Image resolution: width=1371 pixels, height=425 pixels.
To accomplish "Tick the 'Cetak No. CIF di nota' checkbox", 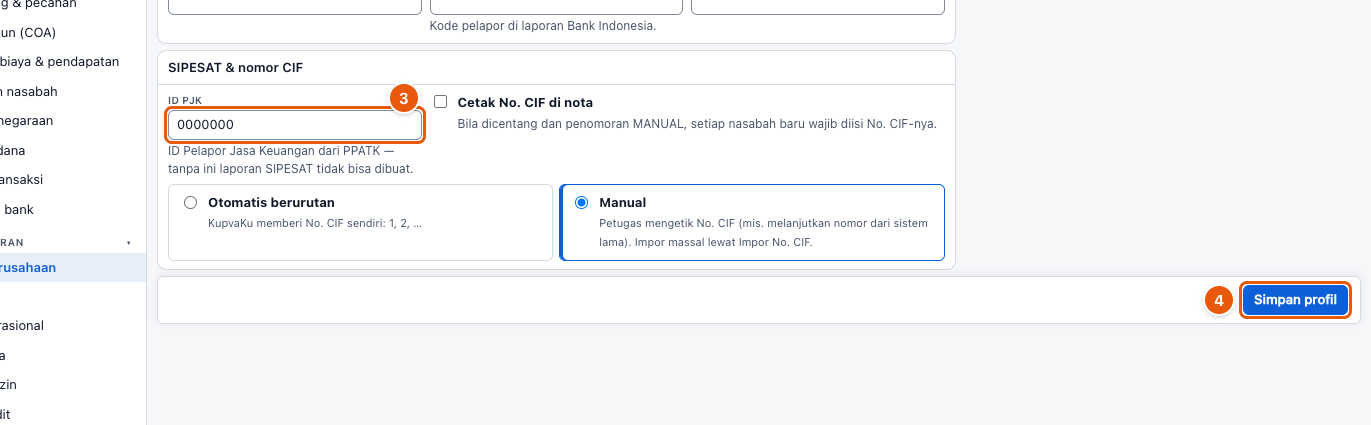I will pyautogui.click(x=440, y=102).
